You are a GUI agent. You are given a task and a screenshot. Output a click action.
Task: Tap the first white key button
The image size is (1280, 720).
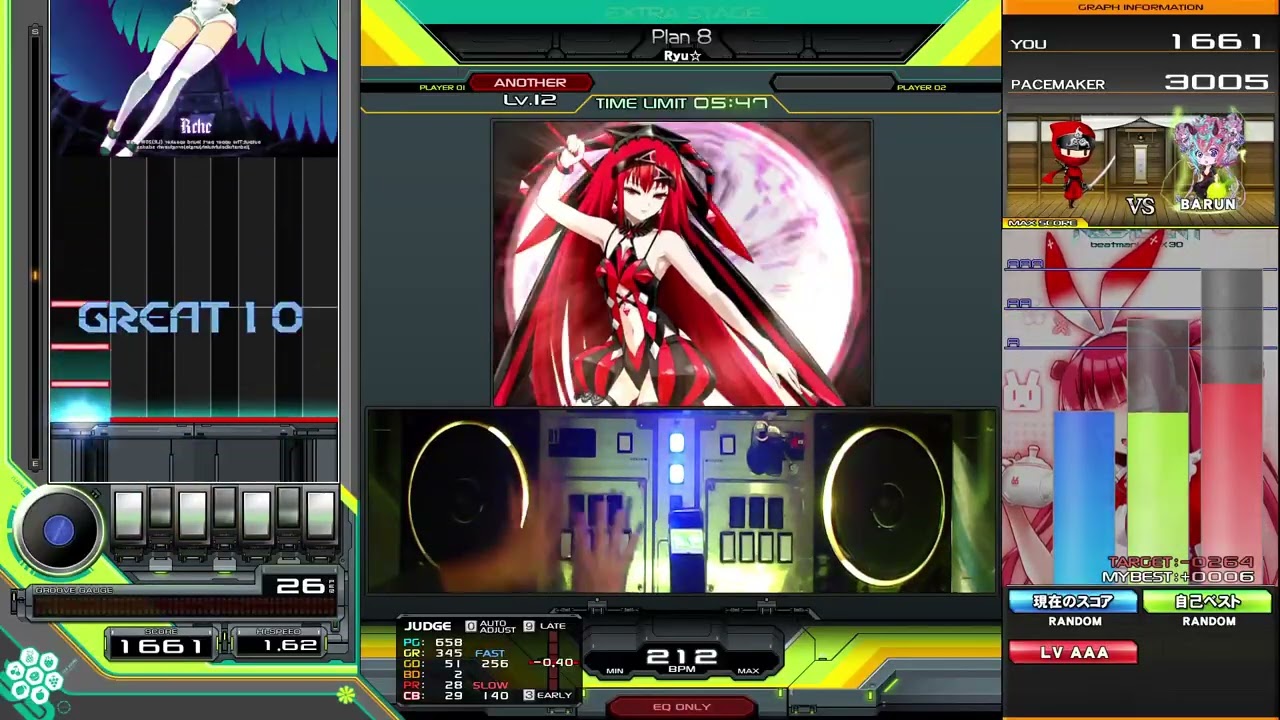coord(128,515)
